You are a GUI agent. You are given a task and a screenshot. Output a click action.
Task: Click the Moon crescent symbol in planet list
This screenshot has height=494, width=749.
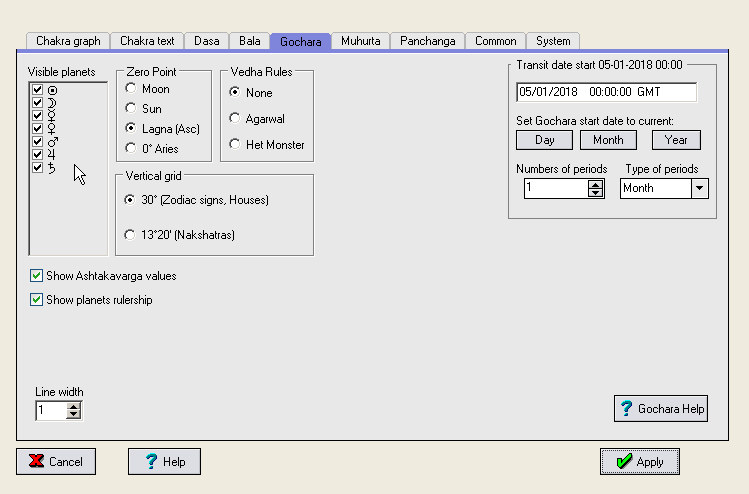51,103
